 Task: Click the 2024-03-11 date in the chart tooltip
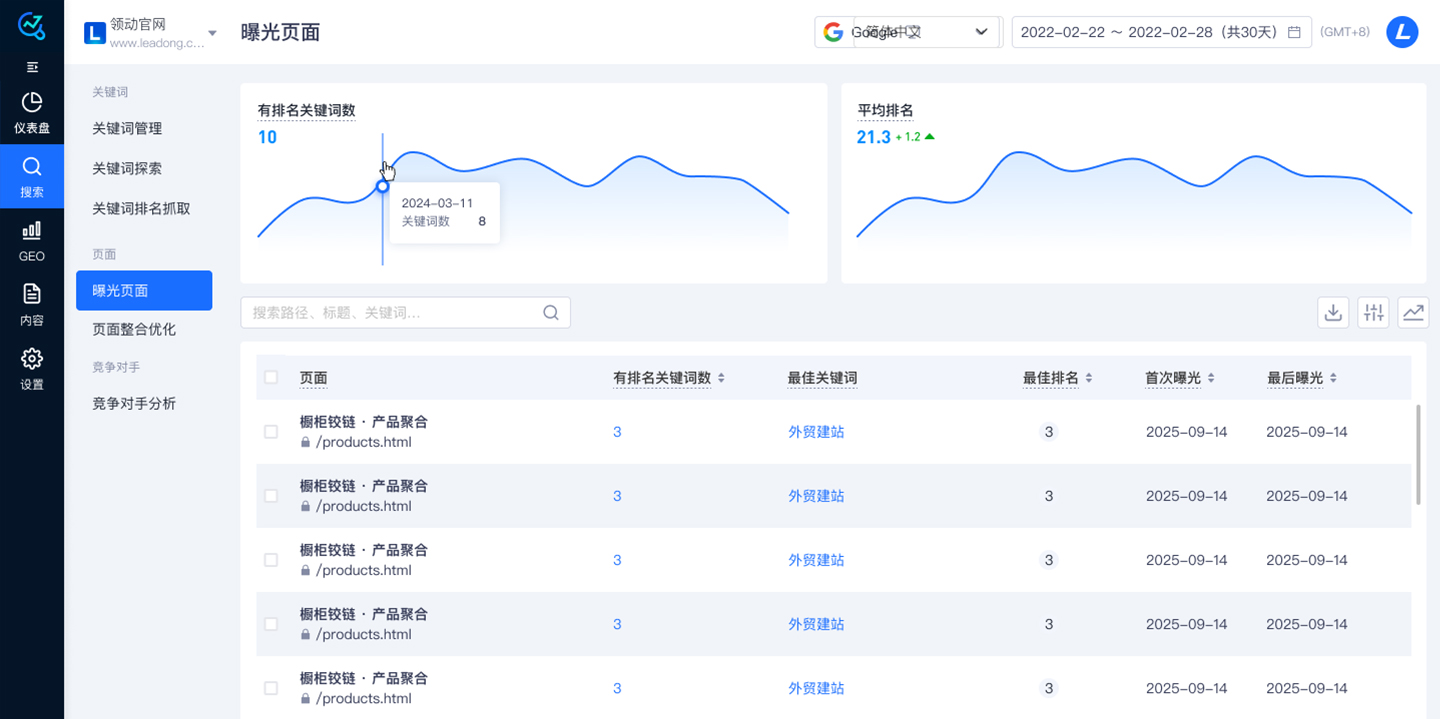(437, 203)
